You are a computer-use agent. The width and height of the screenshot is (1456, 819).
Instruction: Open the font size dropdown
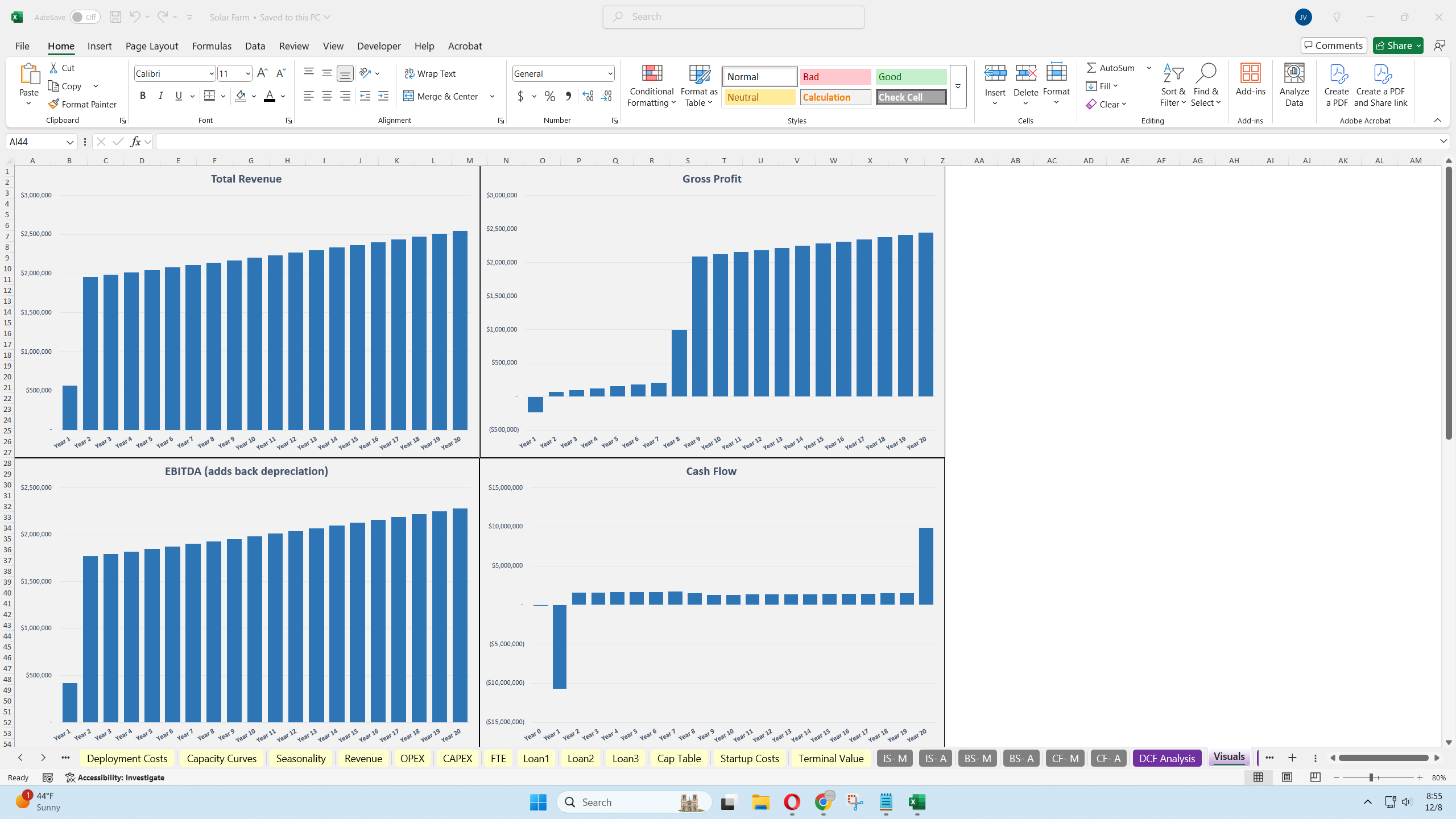[x=248, y=73]
